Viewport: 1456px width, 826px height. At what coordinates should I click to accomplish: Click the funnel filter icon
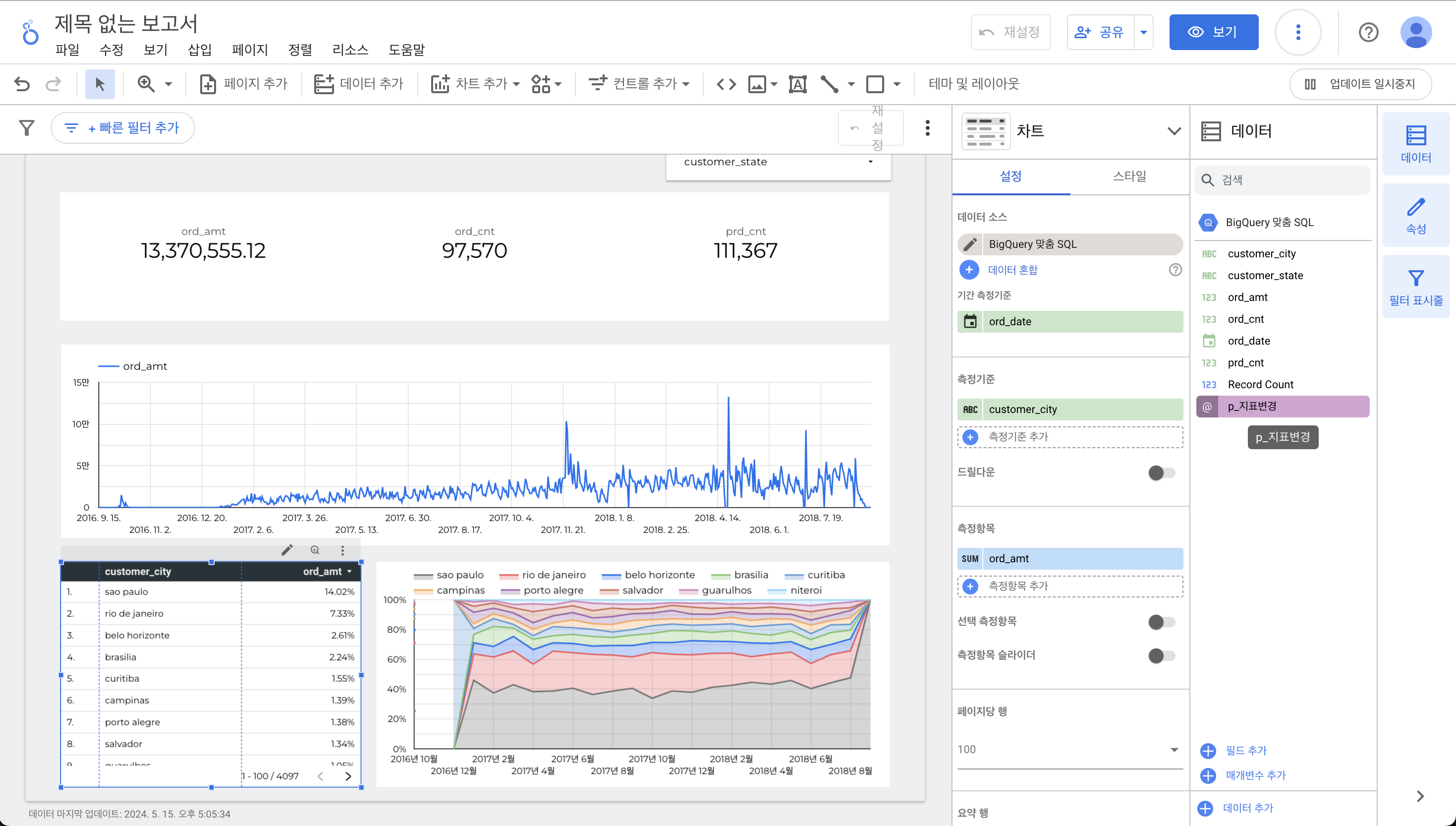(27, 127)
